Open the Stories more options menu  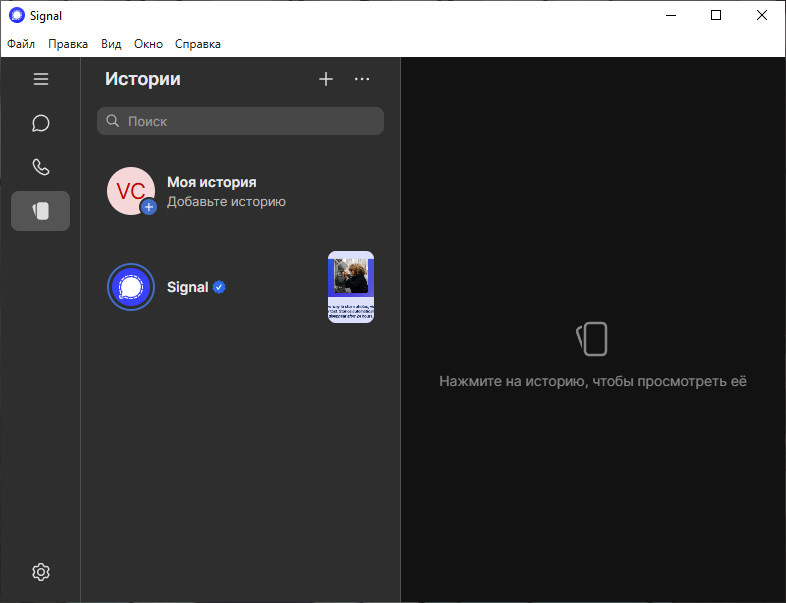(362, 79)
